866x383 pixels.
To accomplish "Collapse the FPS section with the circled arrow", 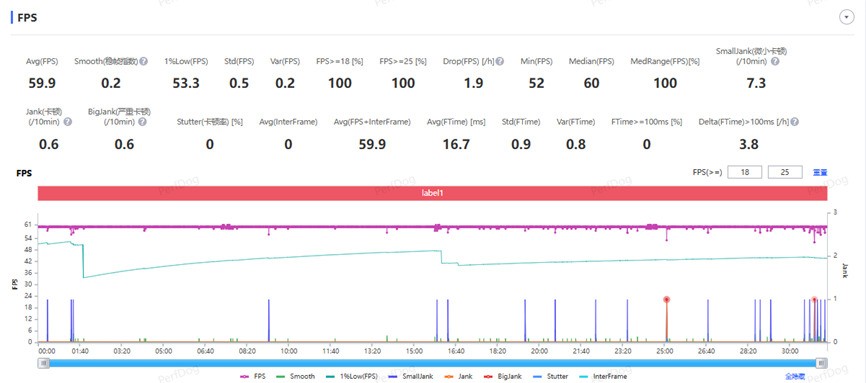I will click(846, 18).
